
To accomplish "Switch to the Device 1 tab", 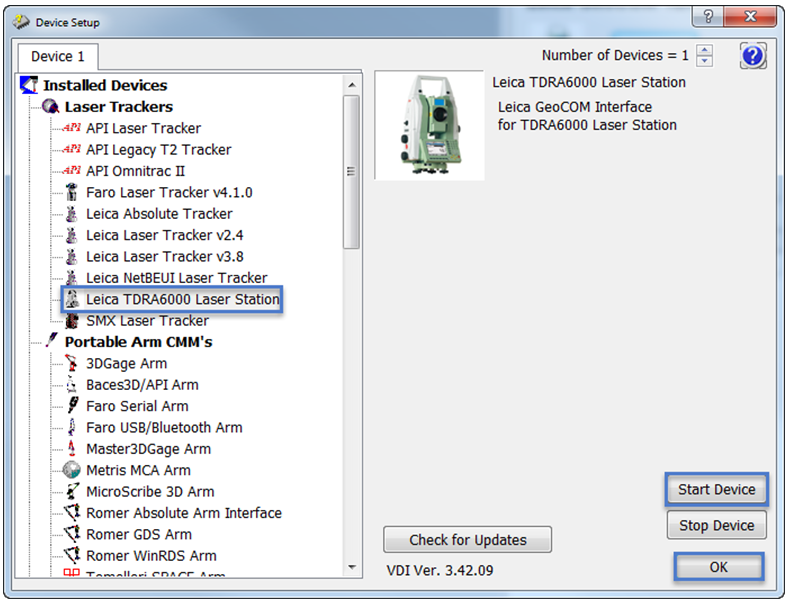I will tap(57, 56).
